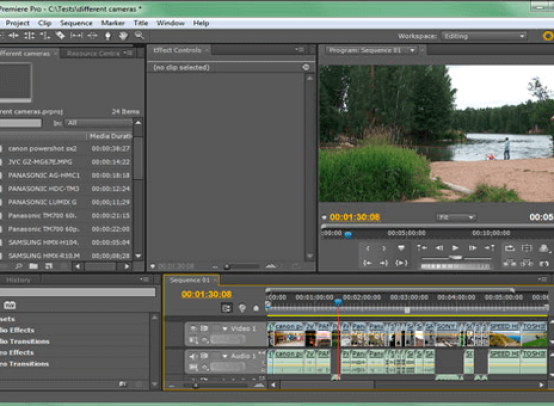
Task: Click Set Out Point in Program monitor
Action: (384, 248)
